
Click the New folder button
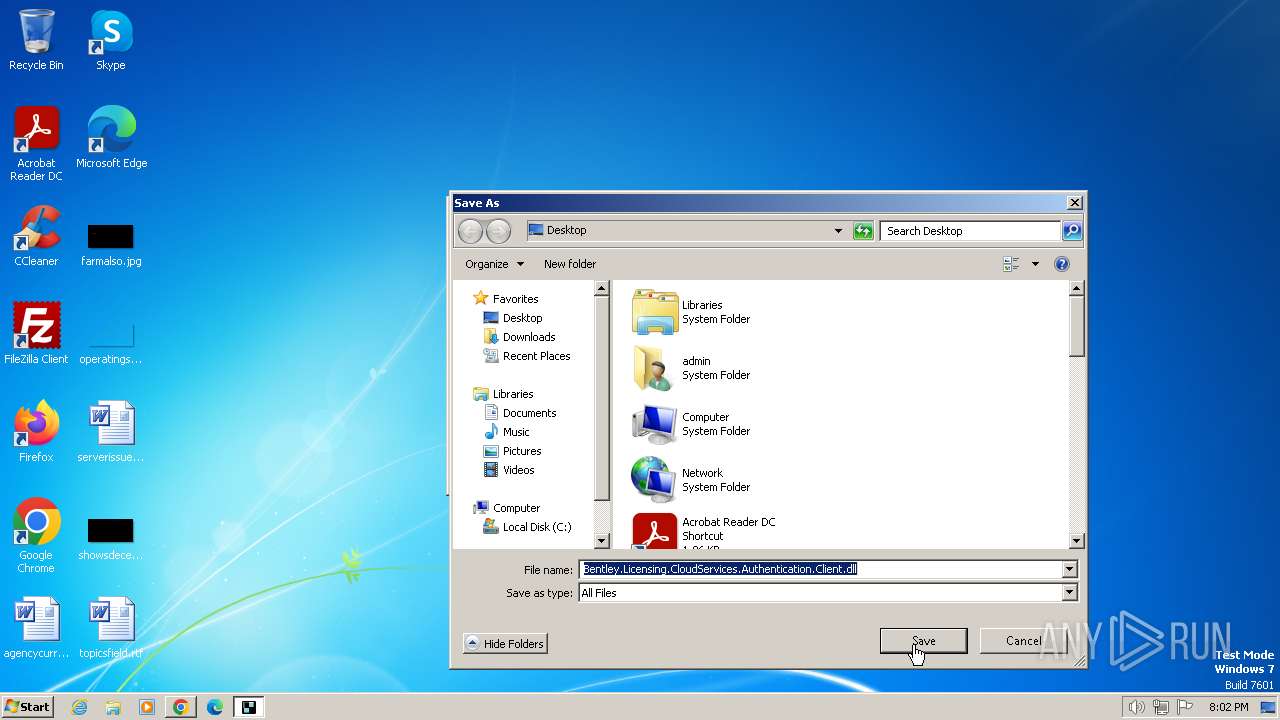[x=570, y=264]
